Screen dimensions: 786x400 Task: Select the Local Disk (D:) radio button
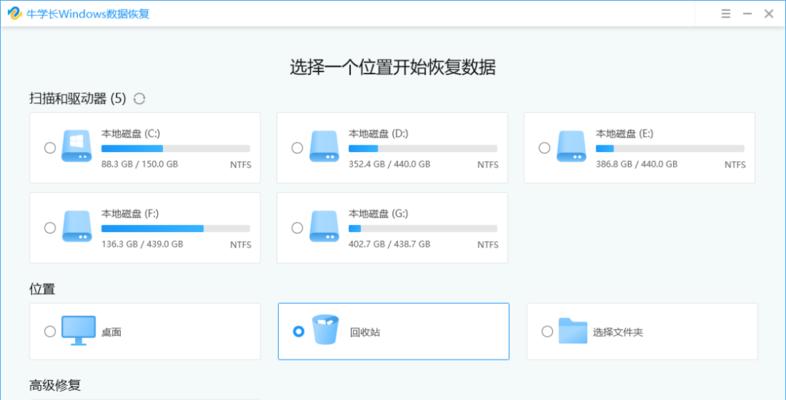coord(297,148)
